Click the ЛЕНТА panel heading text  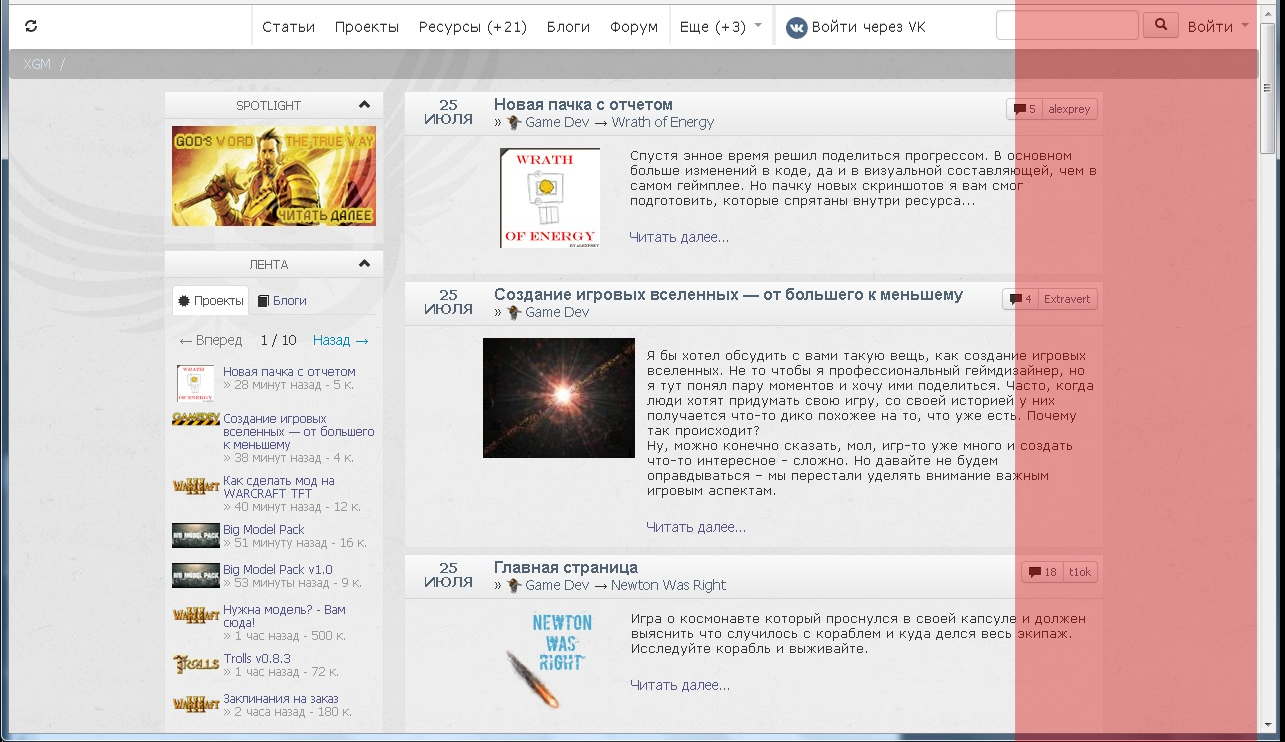click(268, 265)
